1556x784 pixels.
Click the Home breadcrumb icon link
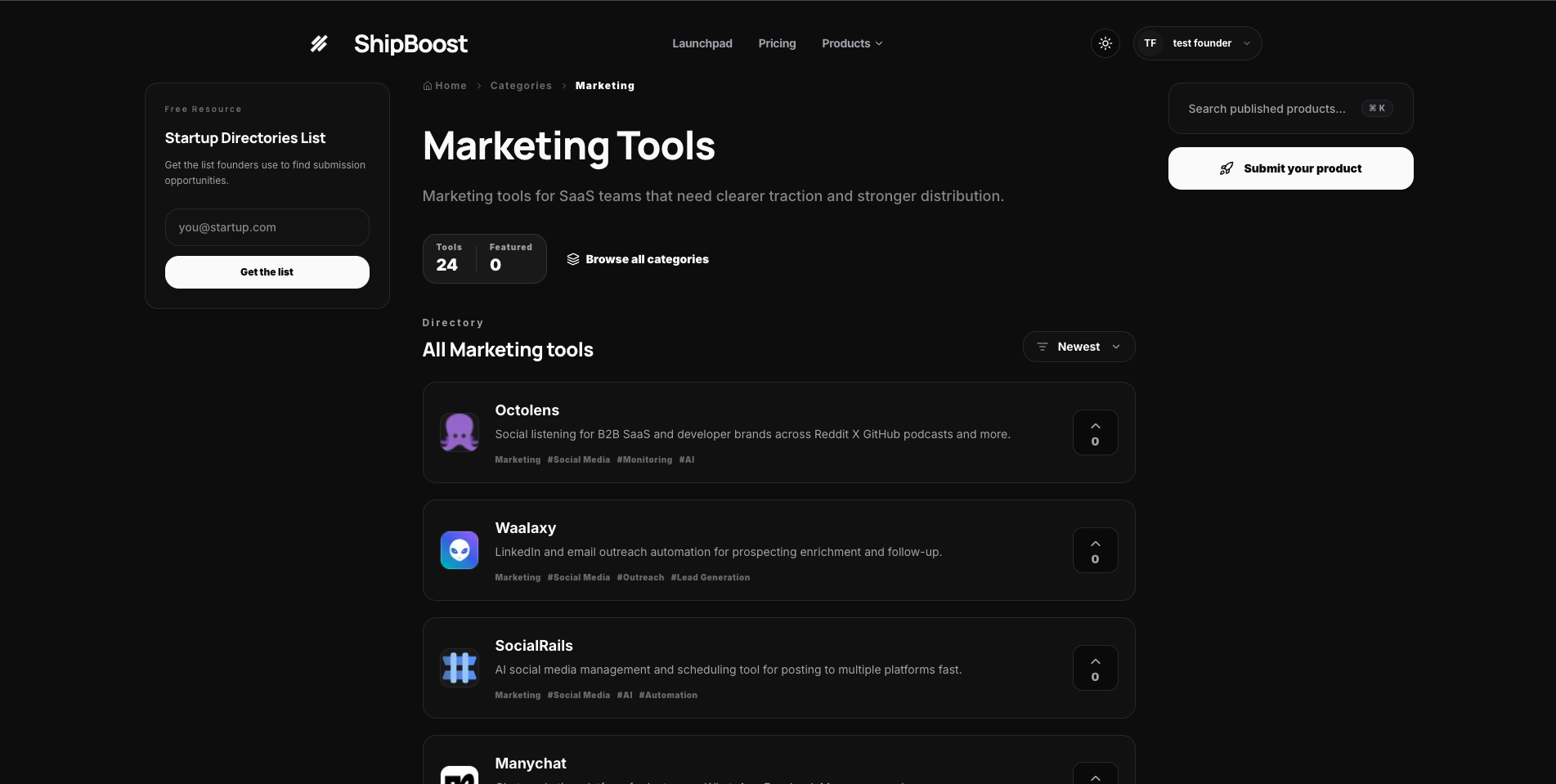point(445,86)
